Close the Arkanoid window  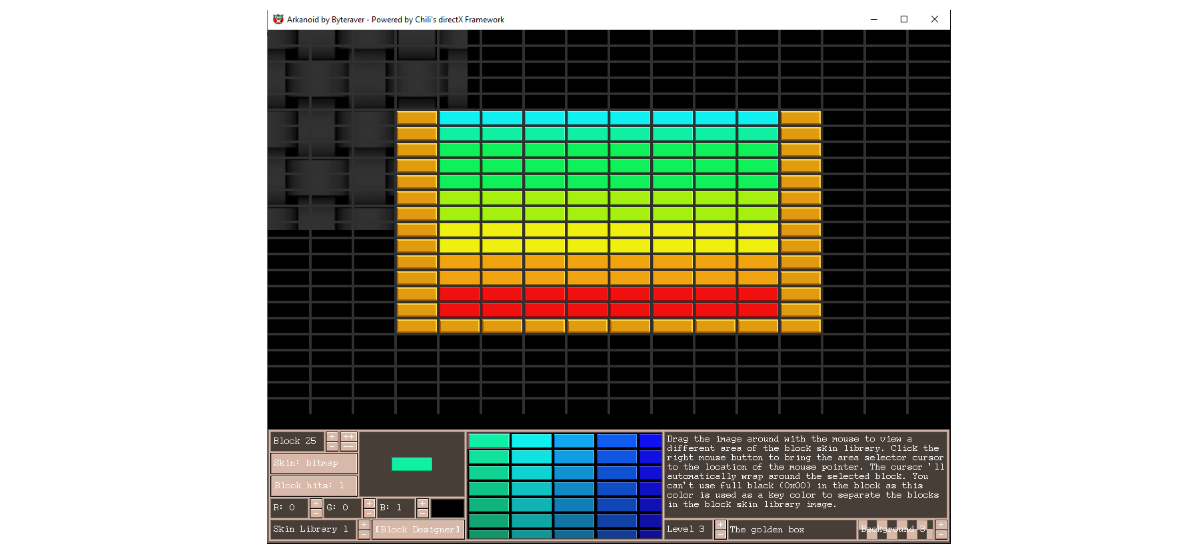pos(935,19)
